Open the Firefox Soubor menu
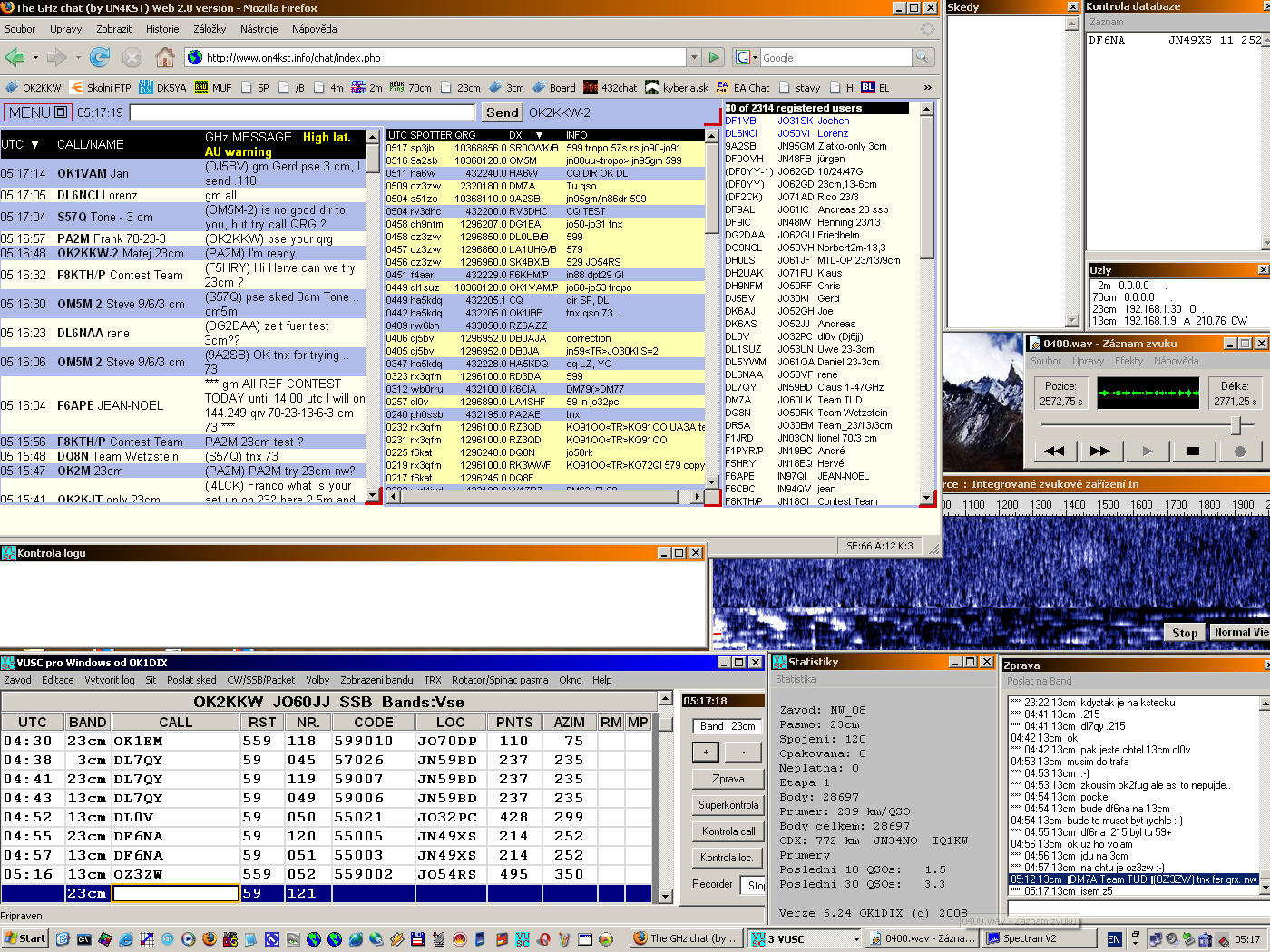This screenshot has width=1270, height=952. point(20,29)
